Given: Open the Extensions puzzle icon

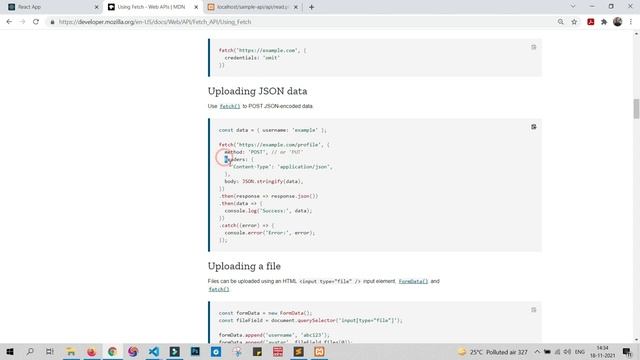Looking at the screenshot, I should coord(604,22).
